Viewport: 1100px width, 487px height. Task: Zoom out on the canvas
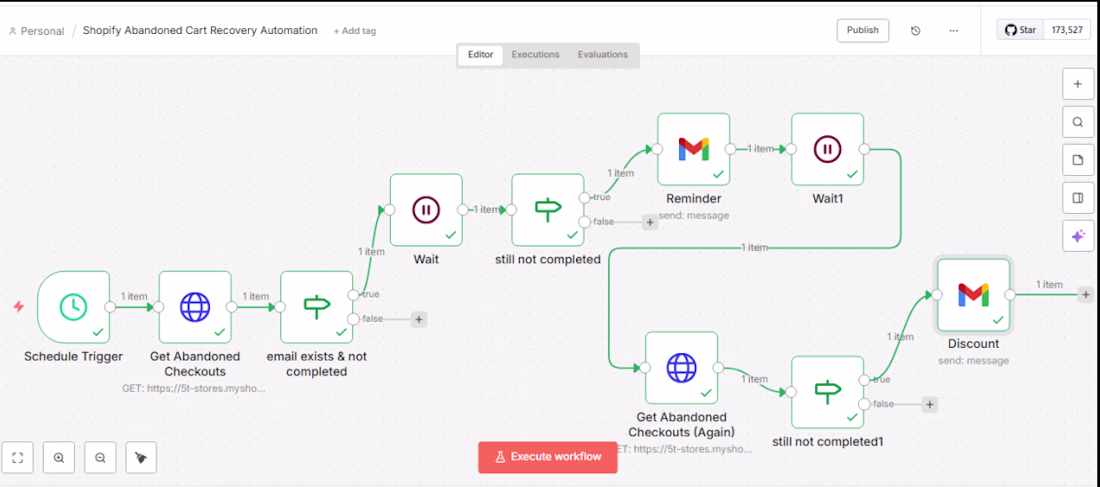point(100,458)
